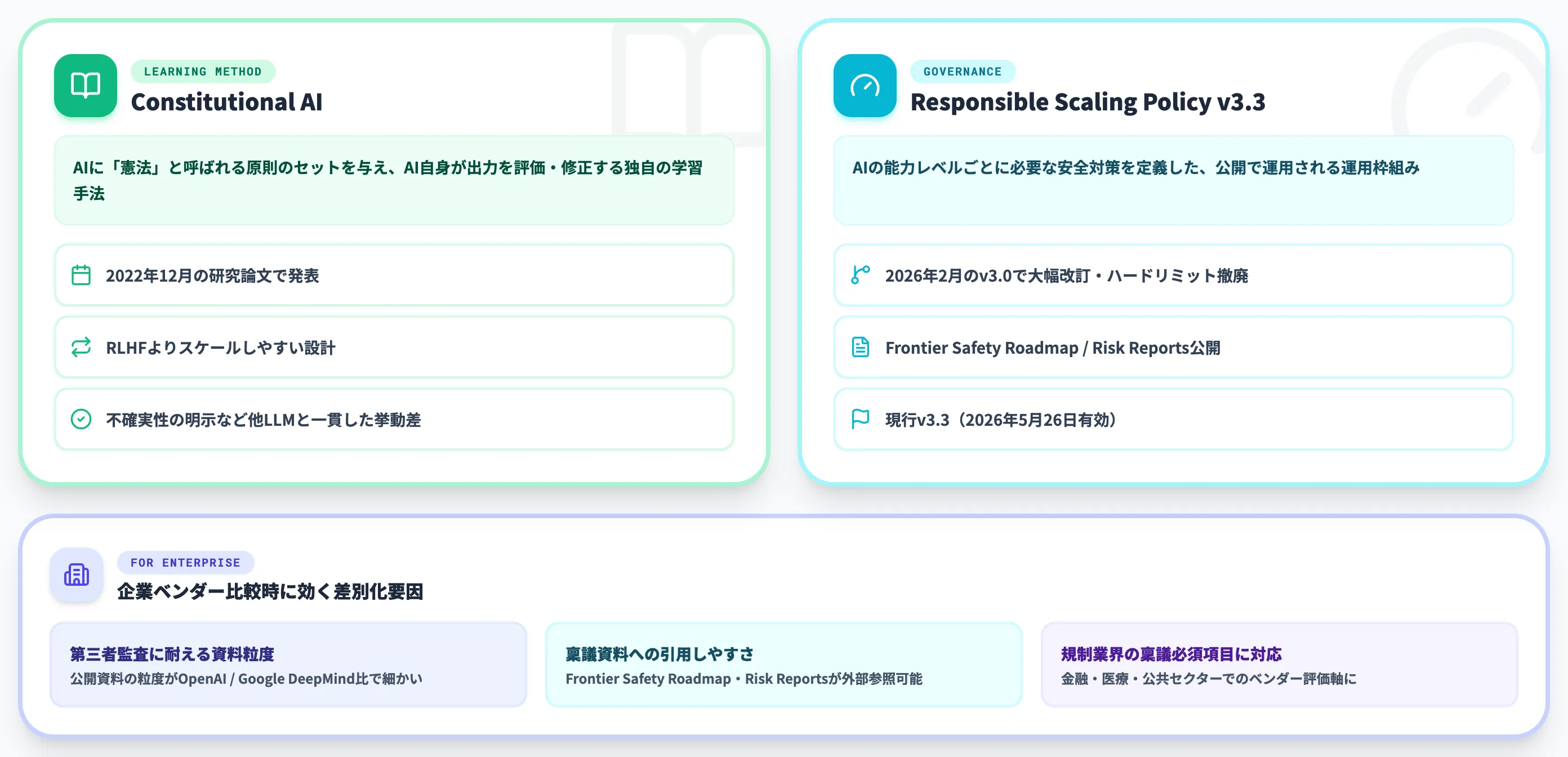
Task: Click the flag icon beside 現行v3.3
Action: 860,419
